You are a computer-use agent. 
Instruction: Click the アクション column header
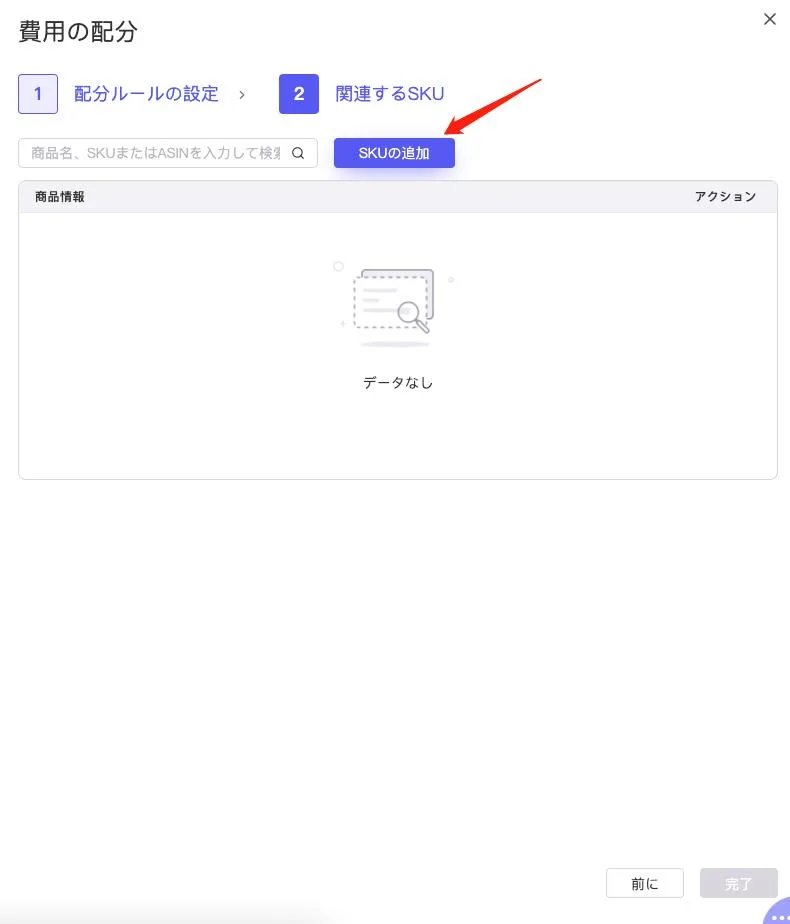(725, 197)
